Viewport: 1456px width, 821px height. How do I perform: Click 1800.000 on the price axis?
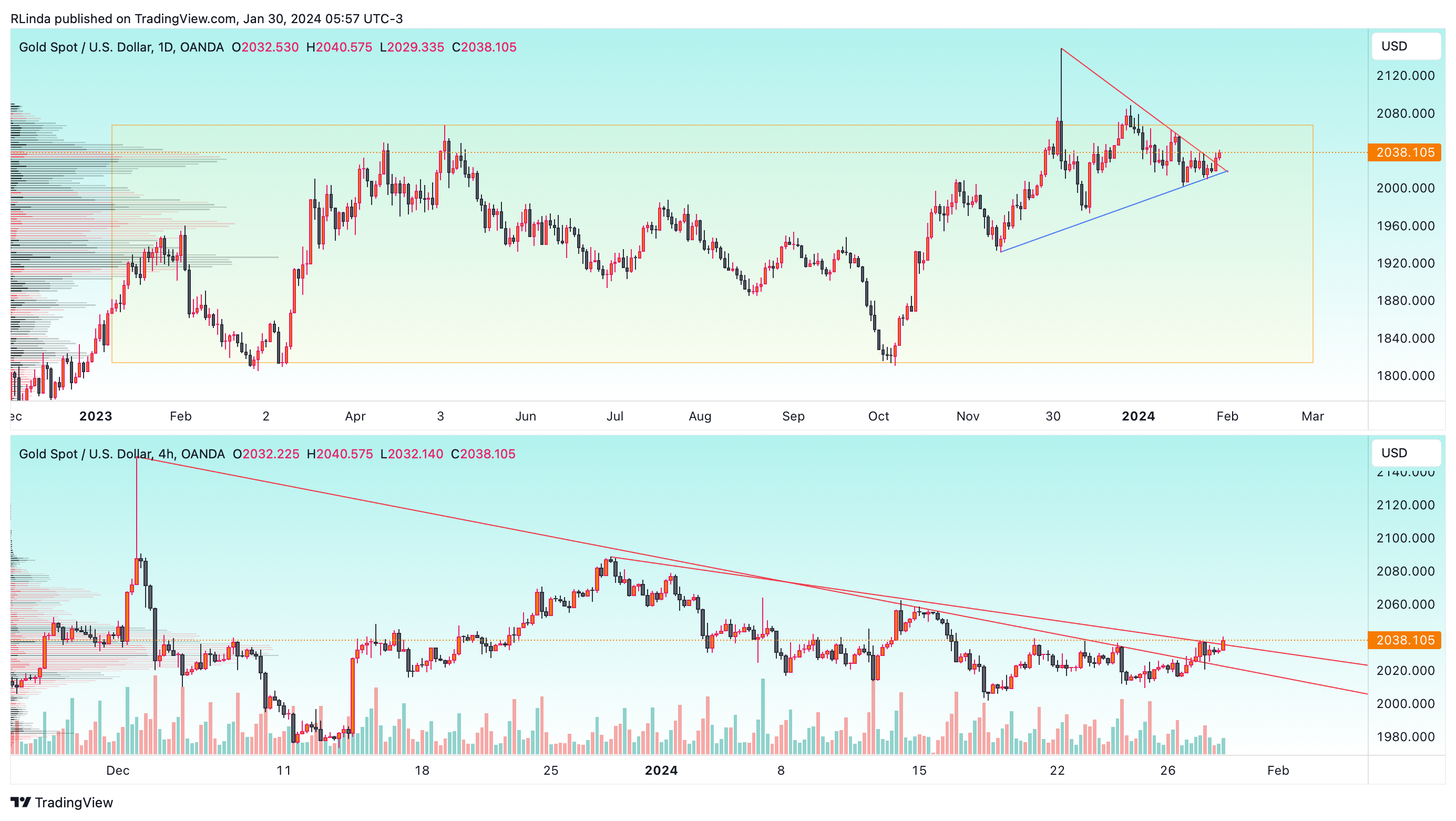1405,376
